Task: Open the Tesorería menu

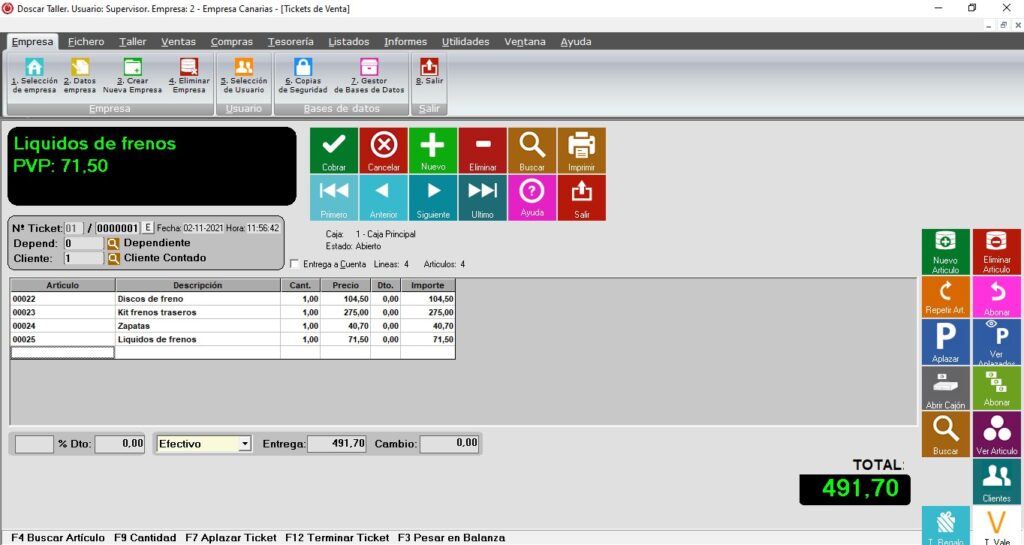Action: (290, 42)
